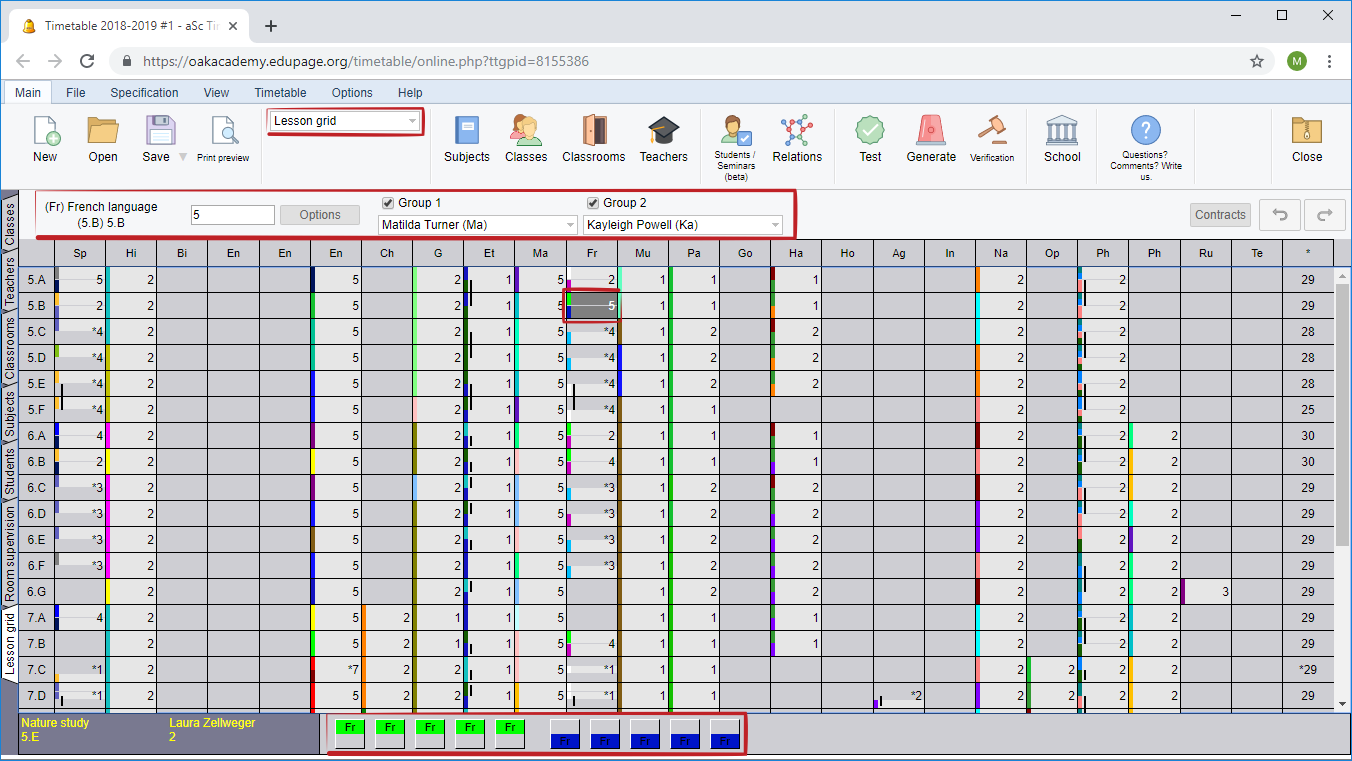Open the Kayleigh Powell teacher dropdown

coord(683,225)
